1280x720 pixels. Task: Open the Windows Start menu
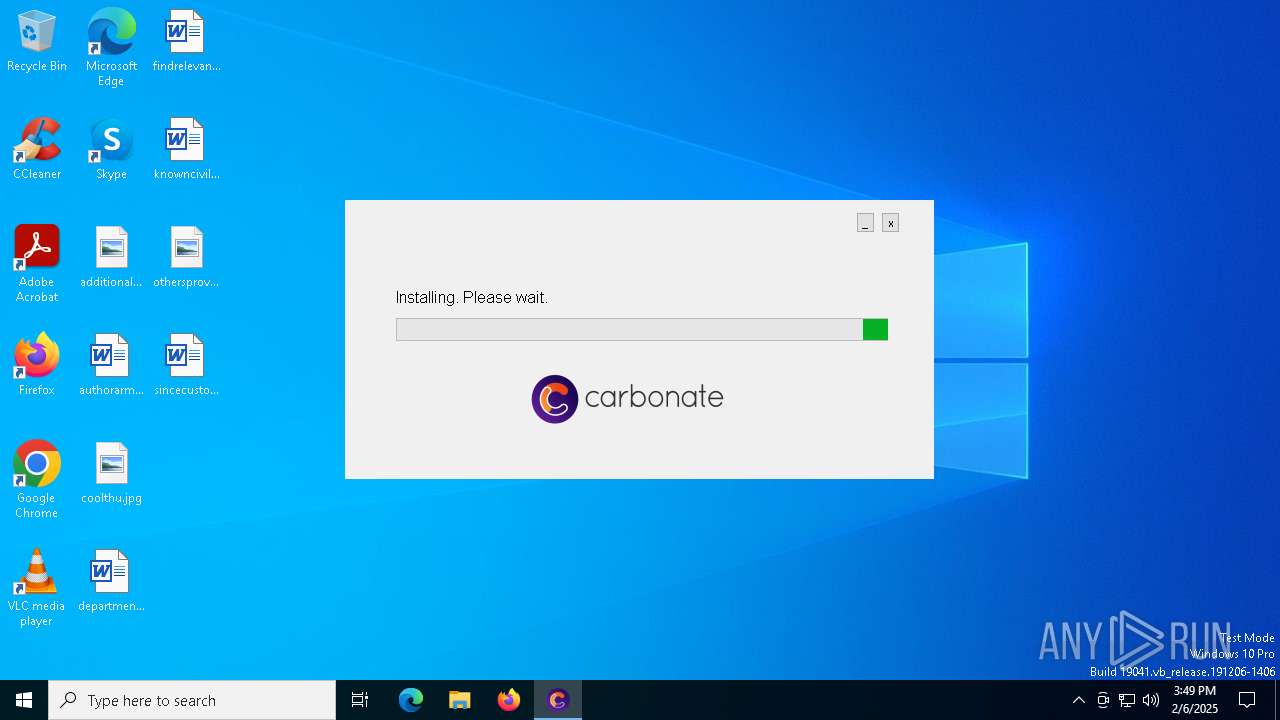click(24, 700)
